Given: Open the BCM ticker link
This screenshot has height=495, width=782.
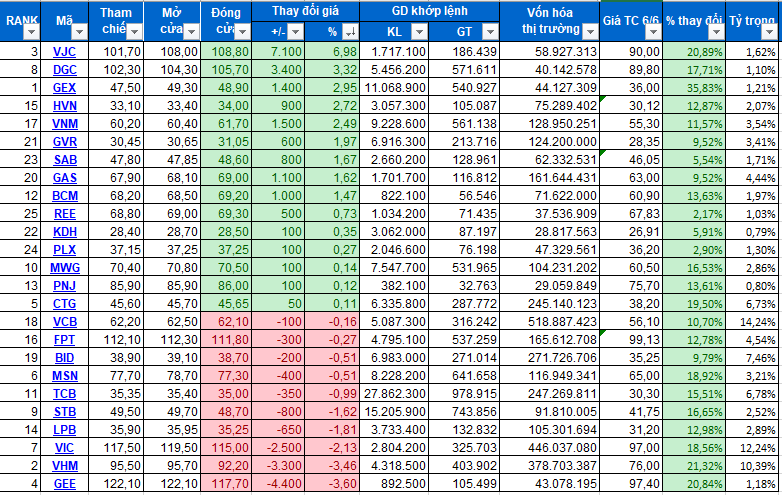Looking at the screenshot, I should point(64,195).
